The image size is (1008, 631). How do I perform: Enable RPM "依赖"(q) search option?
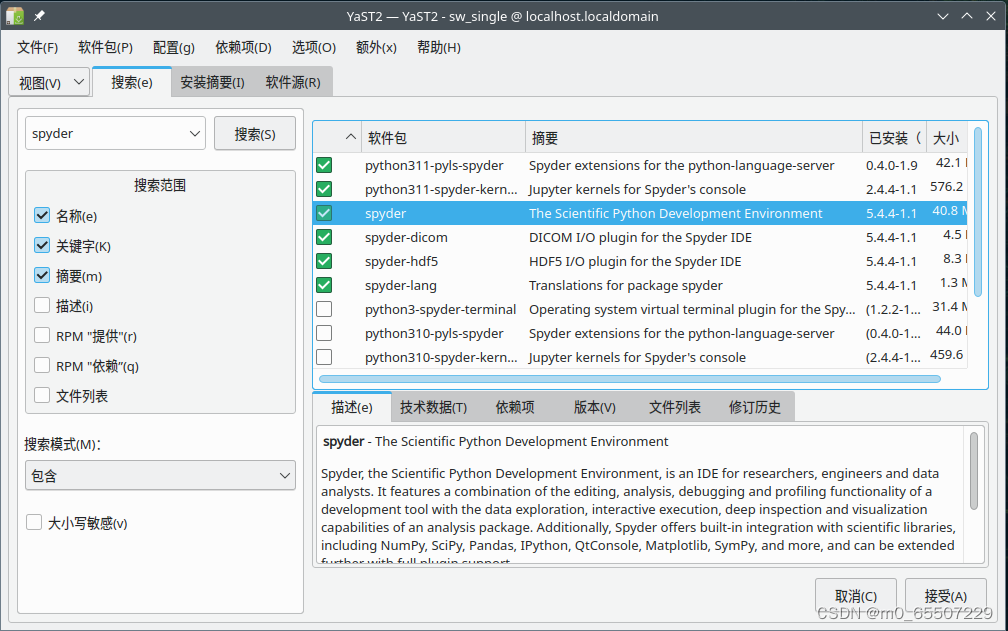[x=42, y=366]
